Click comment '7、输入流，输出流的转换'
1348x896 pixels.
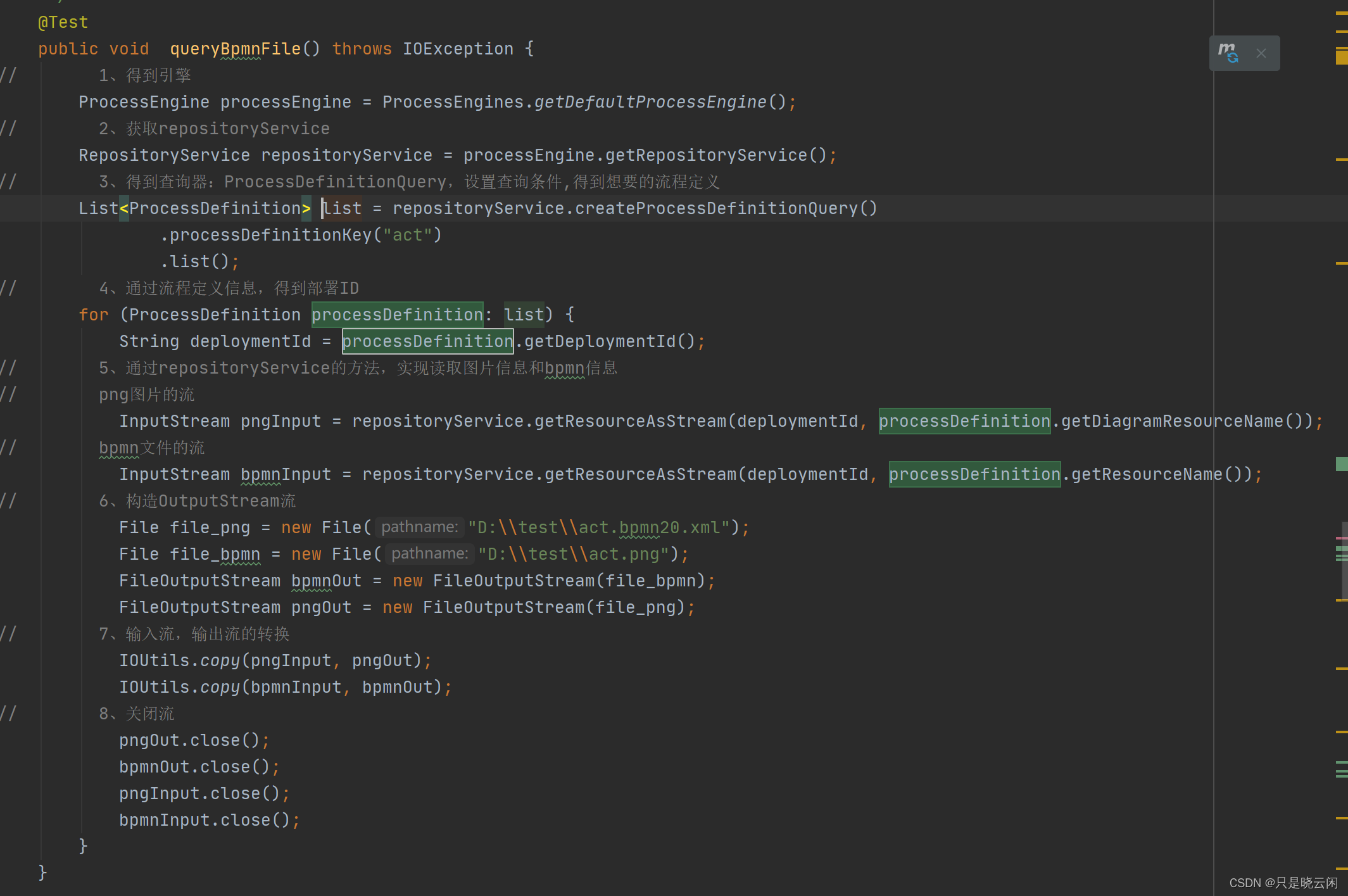[x=194, y=634]
